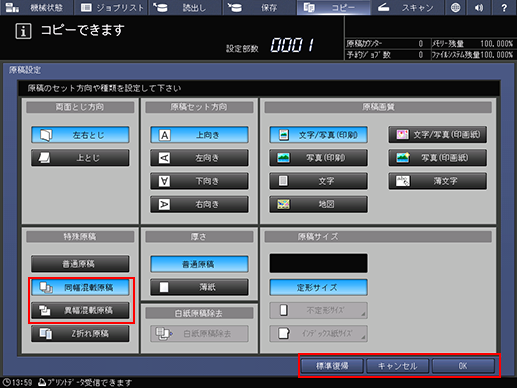Choose 下向き original orientation

coord(199,181)
